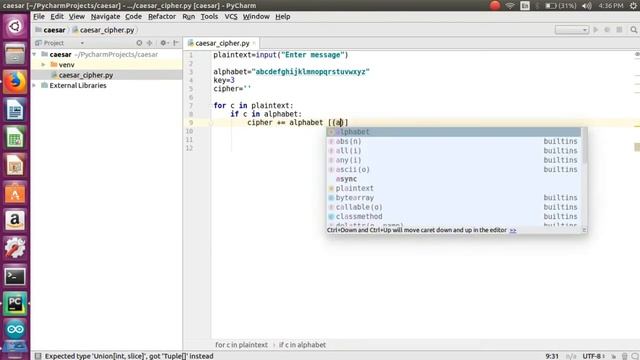Open the Terminal from the dock

(x=15, y=276)
